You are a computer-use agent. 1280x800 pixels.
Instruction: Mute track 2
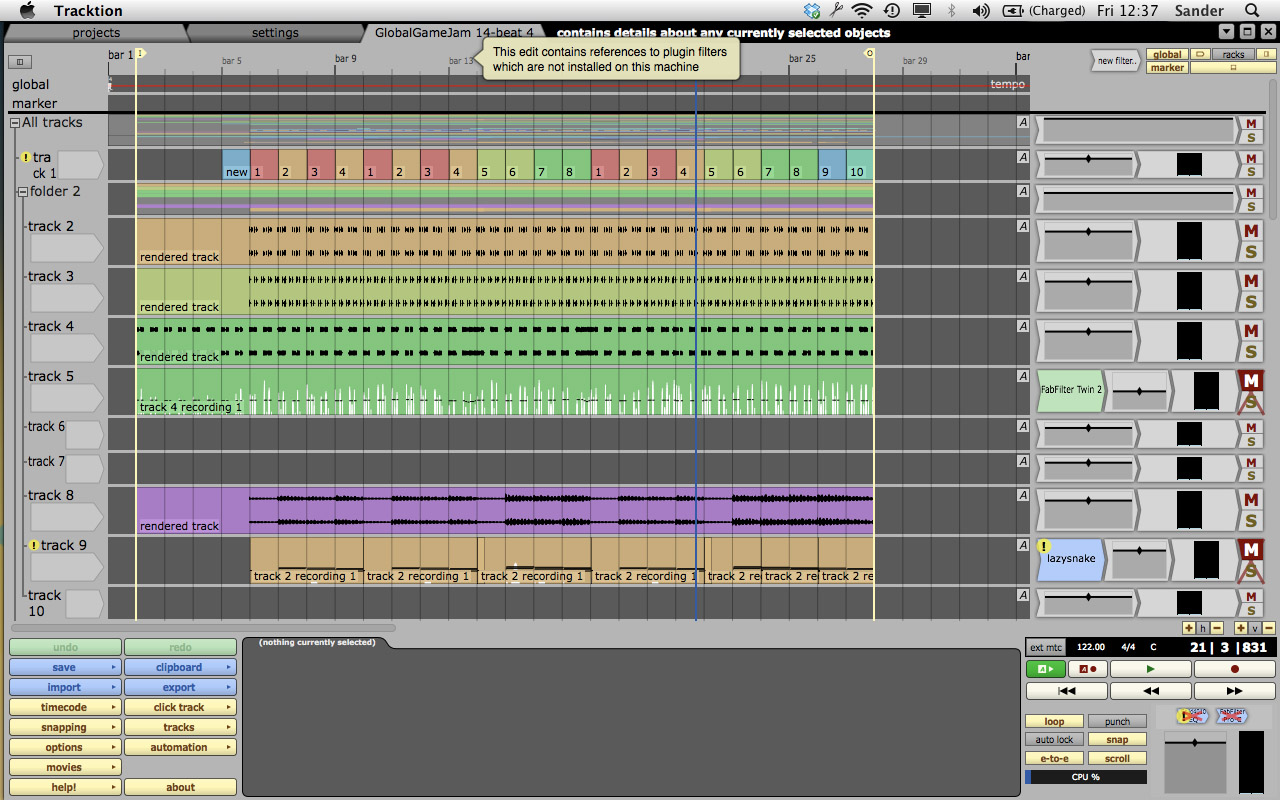pyautogui.click(x=1250, y=233)
